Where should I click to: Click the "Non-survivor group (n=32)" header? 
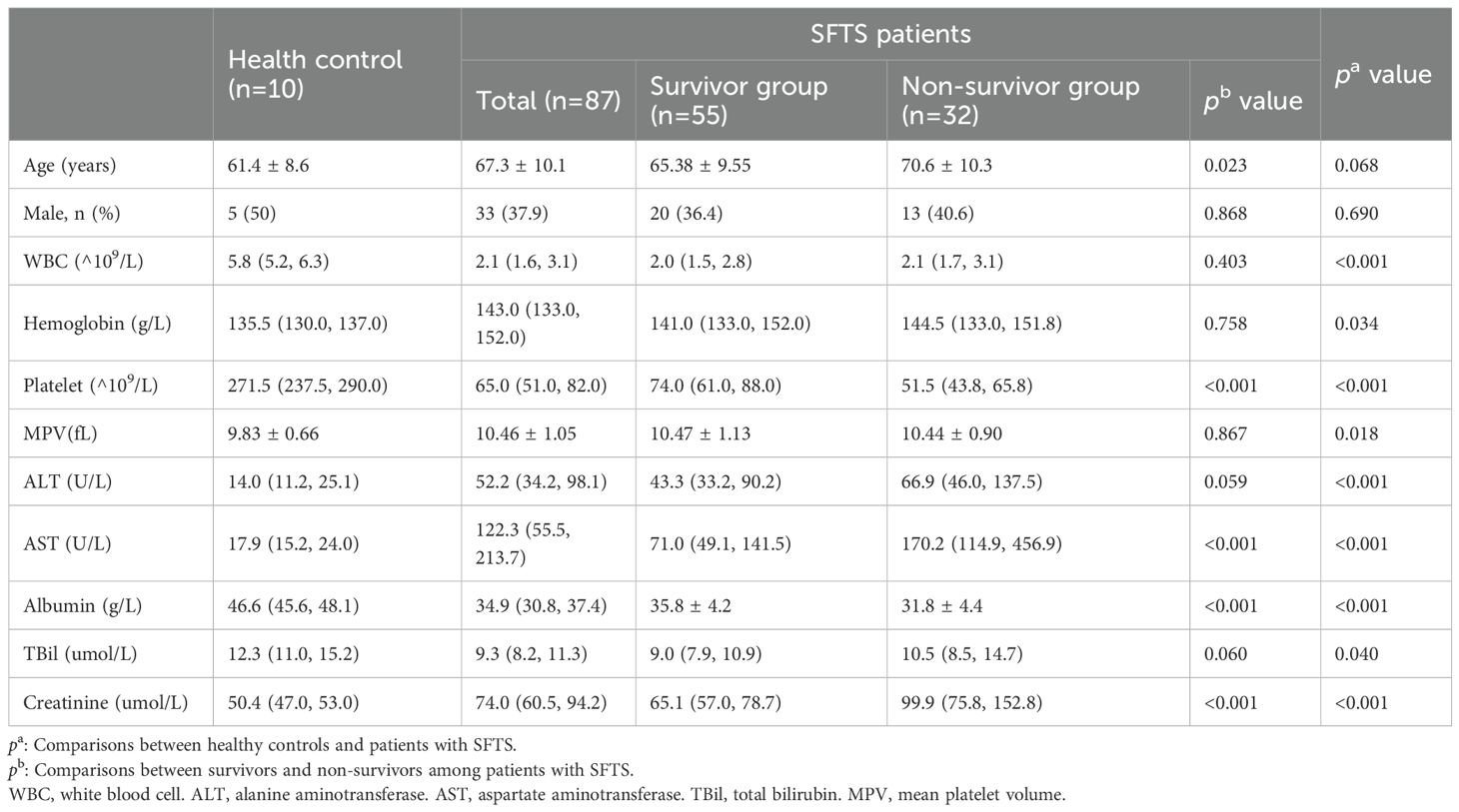[x=1019, y=100]
